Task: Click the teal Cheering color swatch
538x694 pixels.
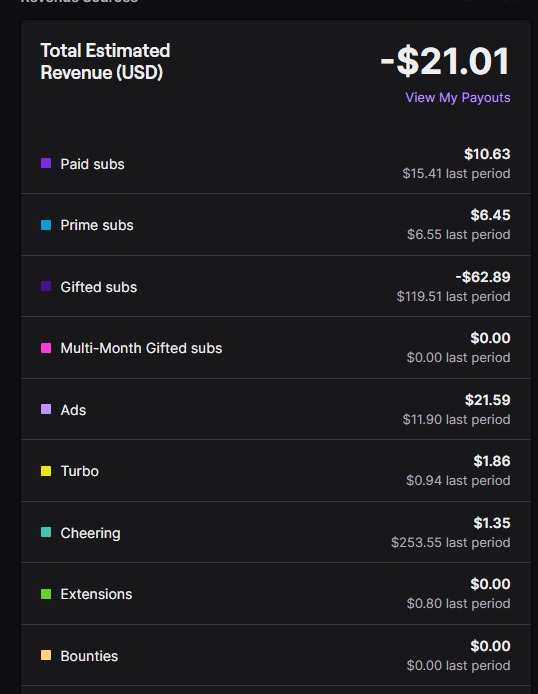Action: tap(46, 532)
